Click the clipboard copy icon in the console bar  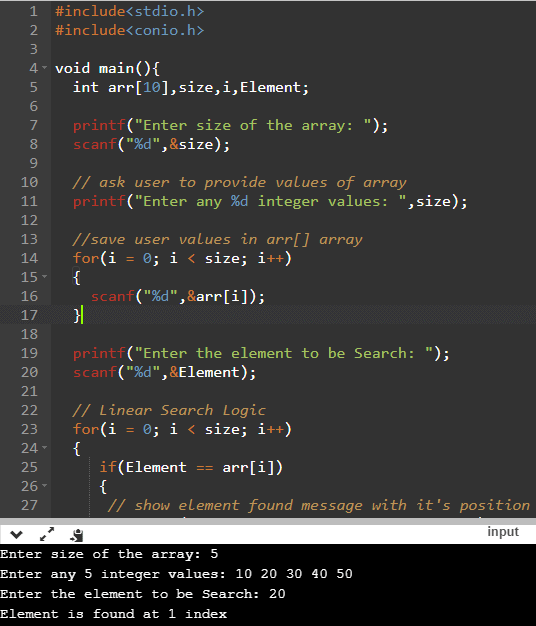coord(77,535)
